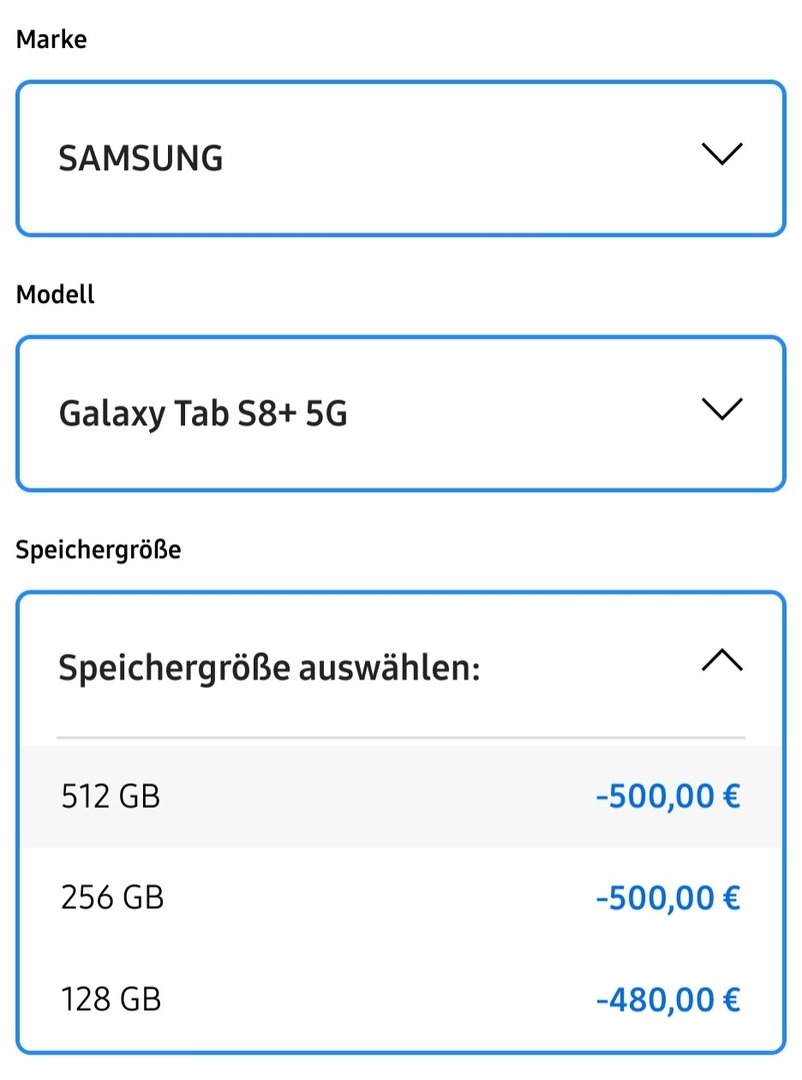Open the Galaxy Tab S8+ 5G model dropdown

(x=400, y=413)
